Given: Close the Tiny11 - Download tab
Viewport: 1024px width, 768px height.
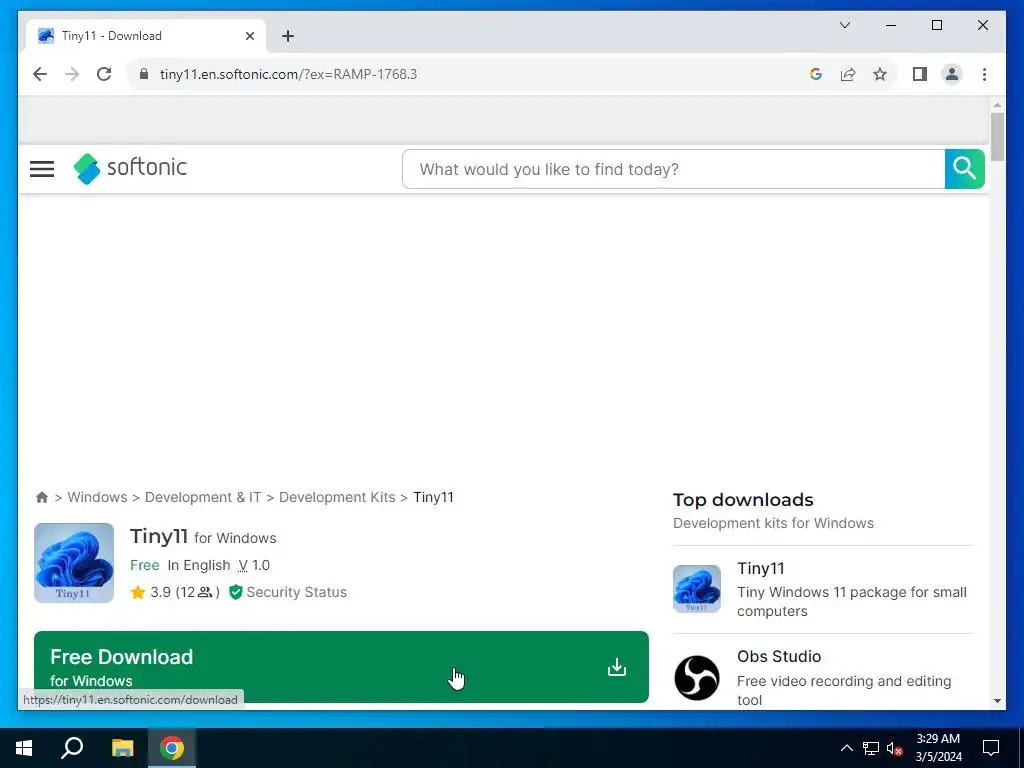Looking at the screenshot, I should (x=249, y=36).
